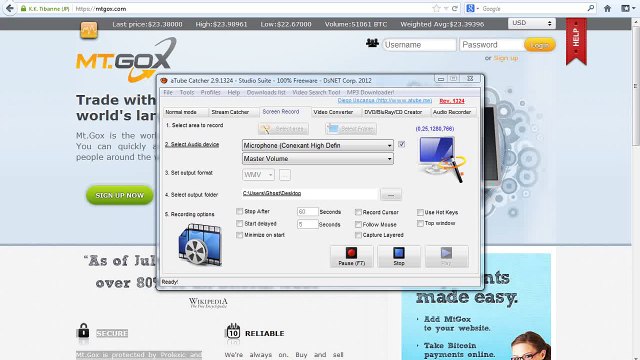
Task: Click the monitor with wand image
Action: [442, 159]
